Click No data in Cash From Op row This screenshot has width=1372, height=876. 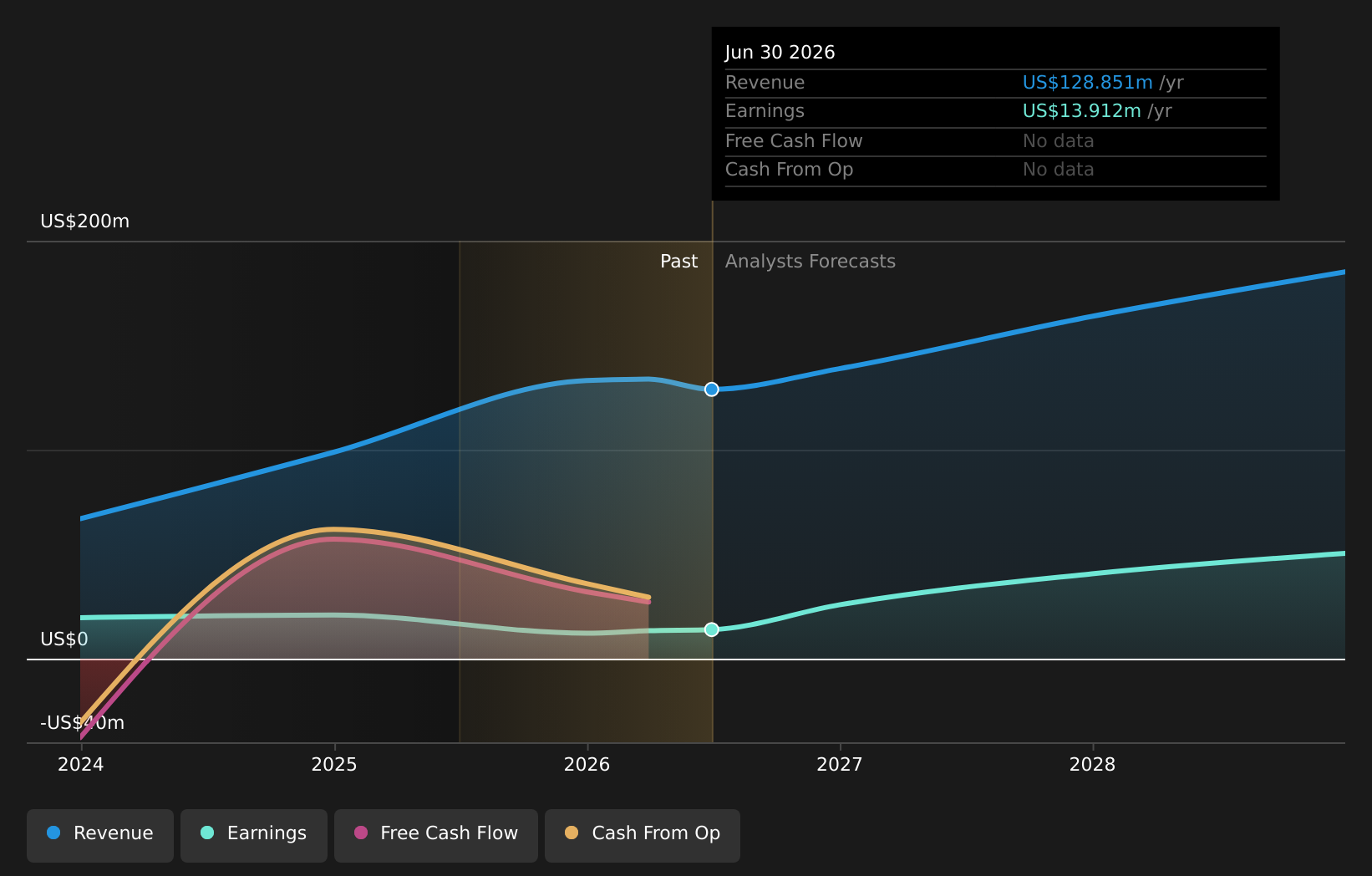point(1059,170)
